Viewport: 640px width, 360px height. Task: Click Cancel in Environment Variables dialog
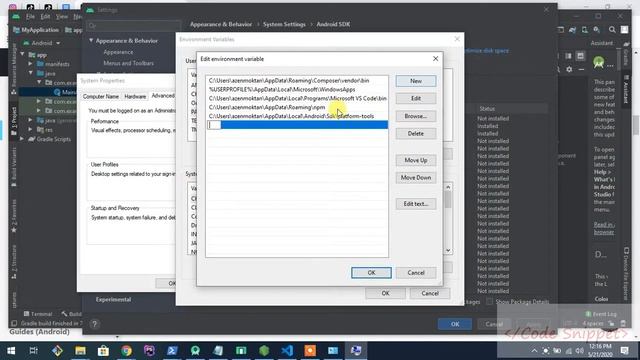(x=430, y=293)
